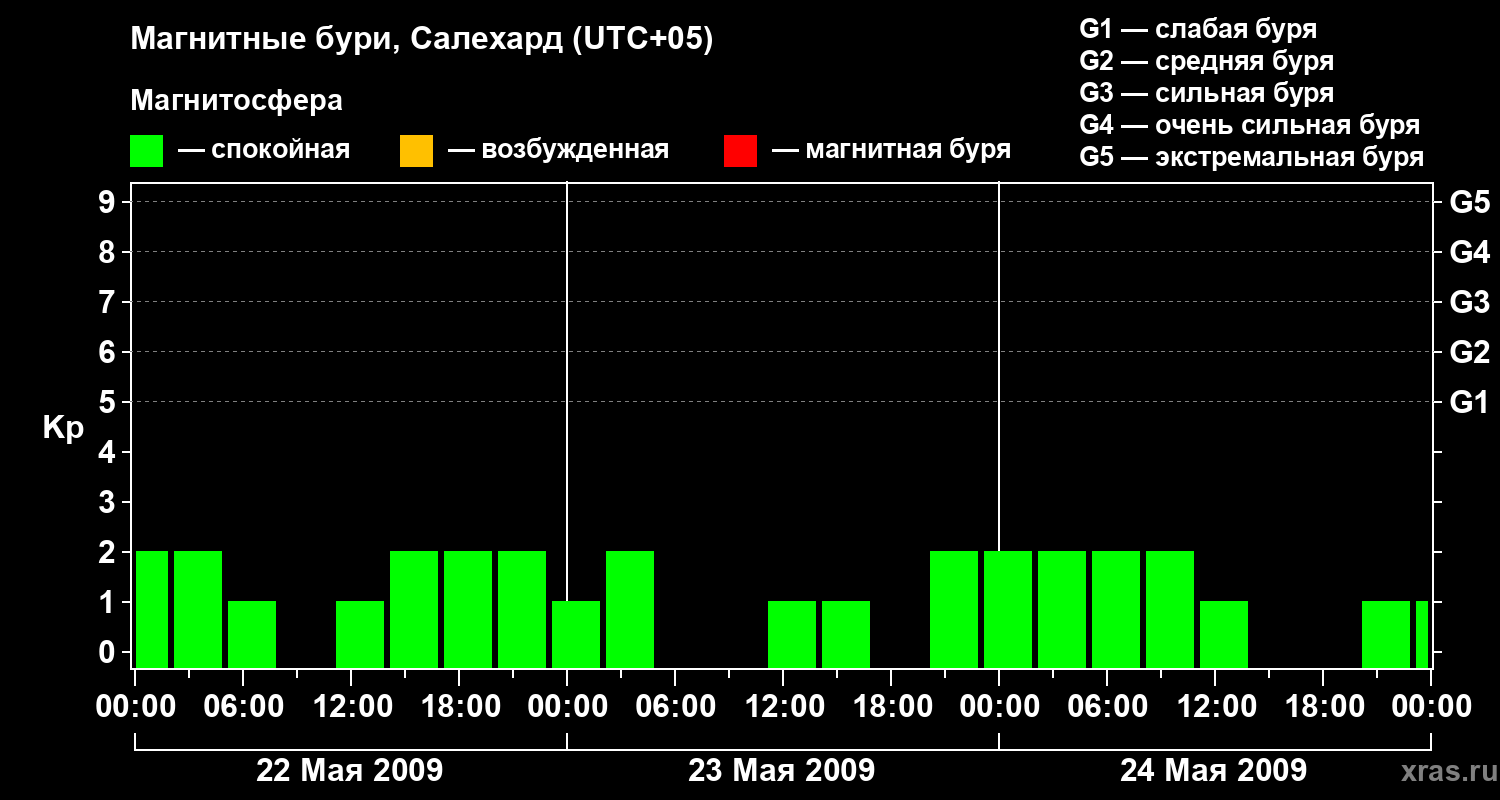Click the '06:00' time label of 24 Мая
The height and width of the screenshot is (800, 1500).
pyautogui.click(x=1107, y=706)
